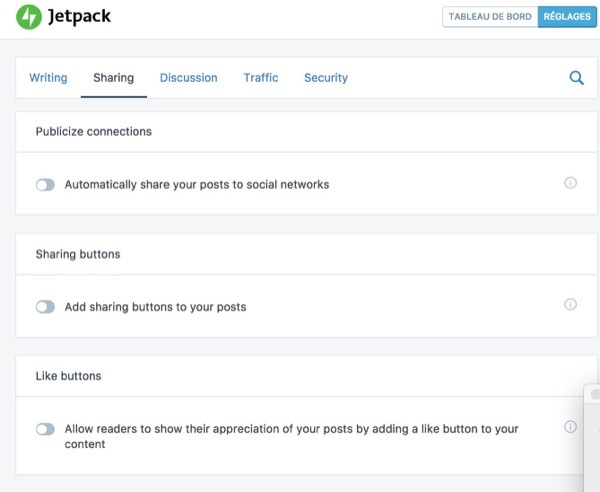
Task: Click the Jetpack lightning bolt logo
Action: click(x=30, y=17)
